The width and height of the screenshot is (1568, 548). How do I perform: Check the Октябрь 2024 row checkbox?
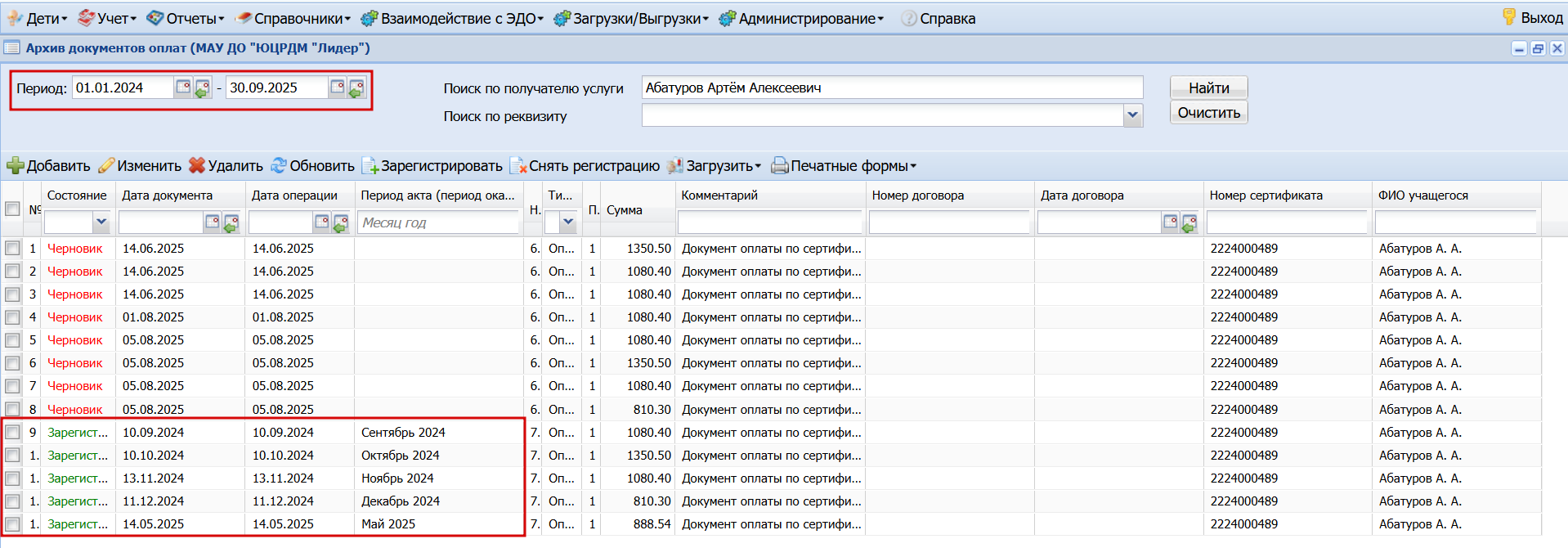(x=12, y=455)
